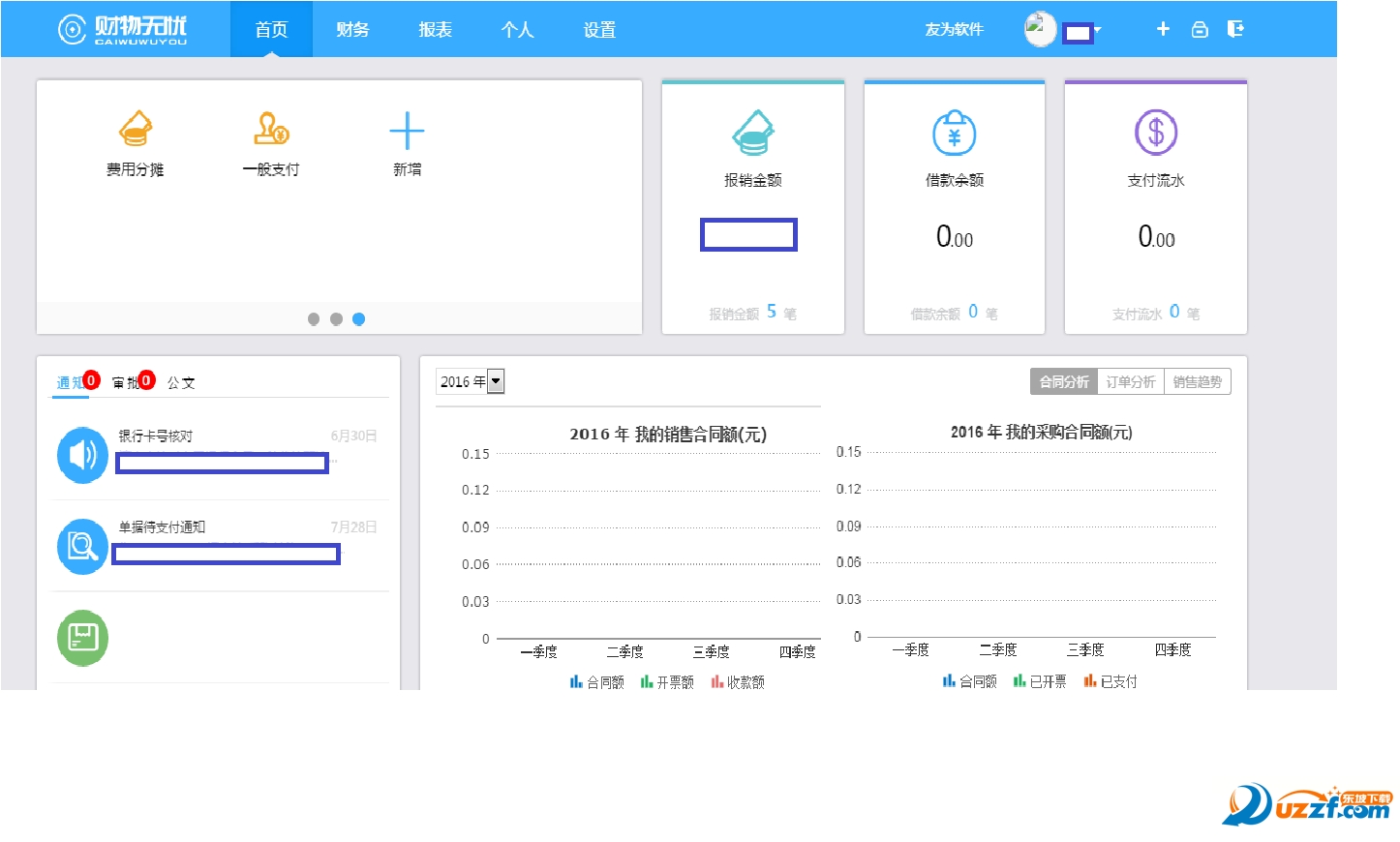Go to the second shortcut carousel page dot
The height and width of the screenshot is (842, 1400).
click(336, 319)
